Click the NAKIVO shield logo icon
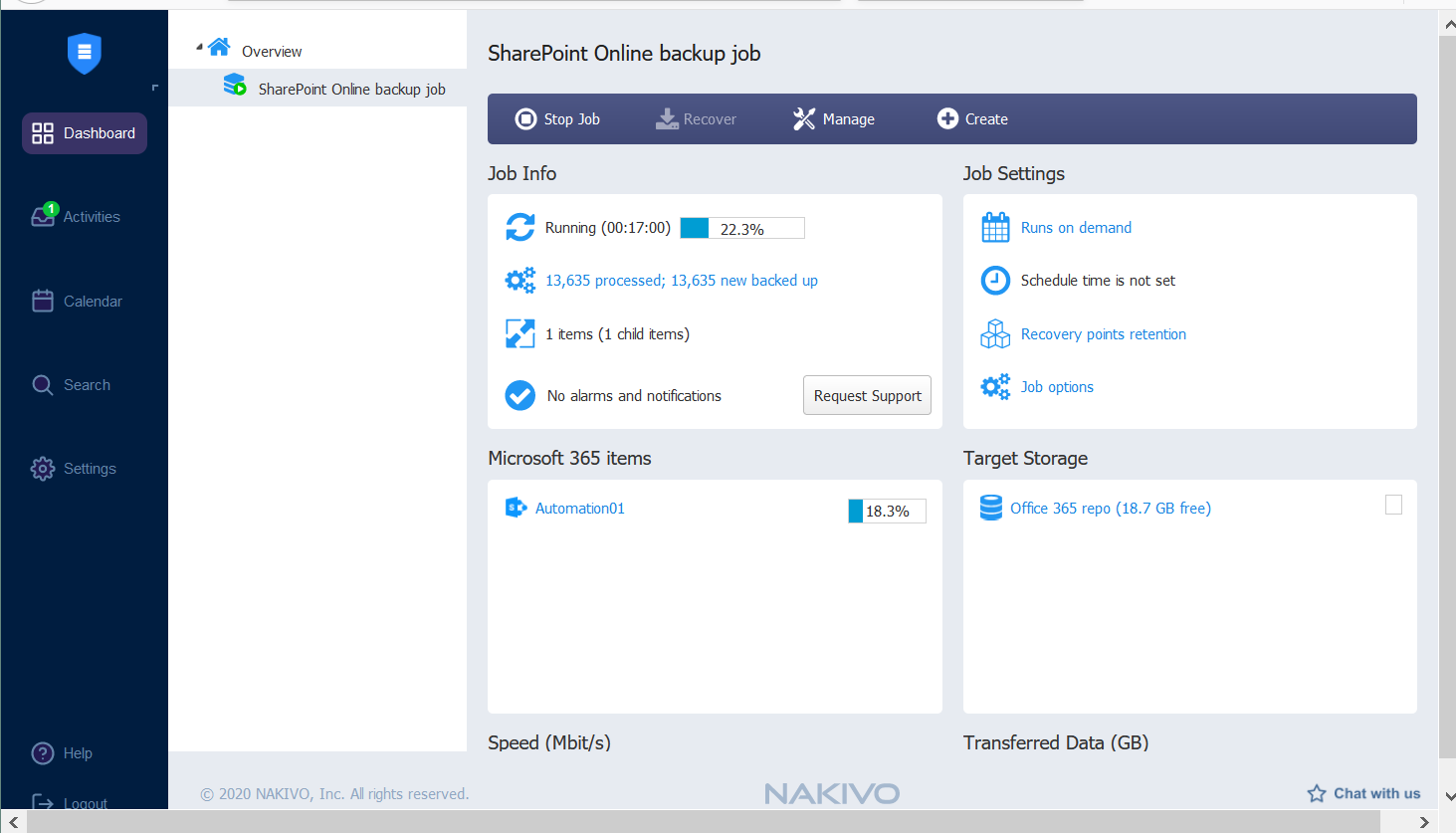Screen dimensions: 1456x833 85,53
